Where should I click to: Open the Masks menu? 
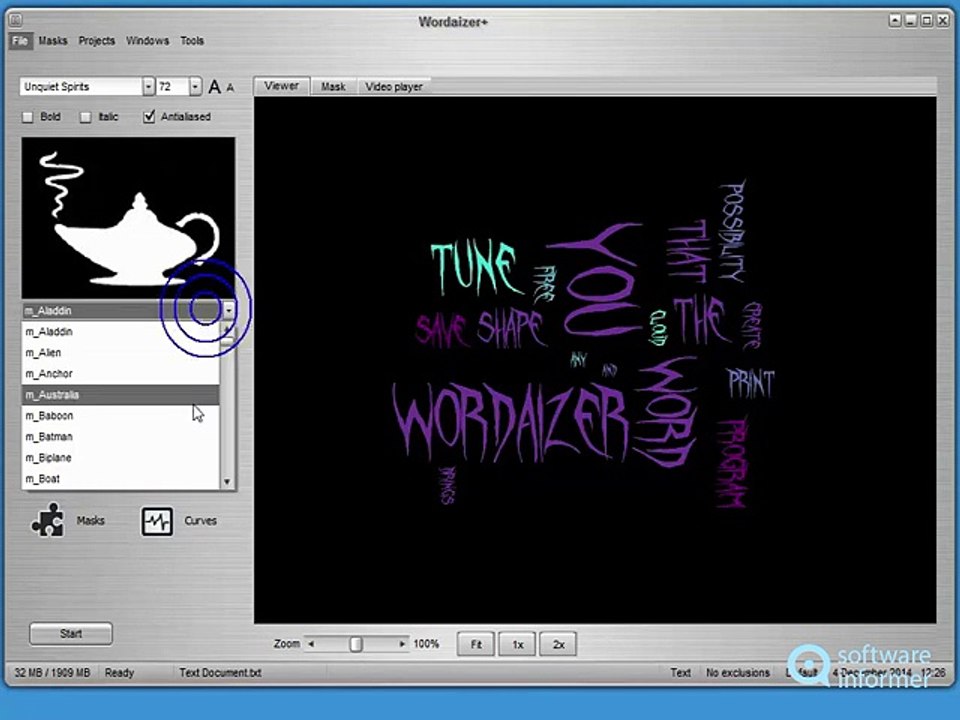click(53, 40)
